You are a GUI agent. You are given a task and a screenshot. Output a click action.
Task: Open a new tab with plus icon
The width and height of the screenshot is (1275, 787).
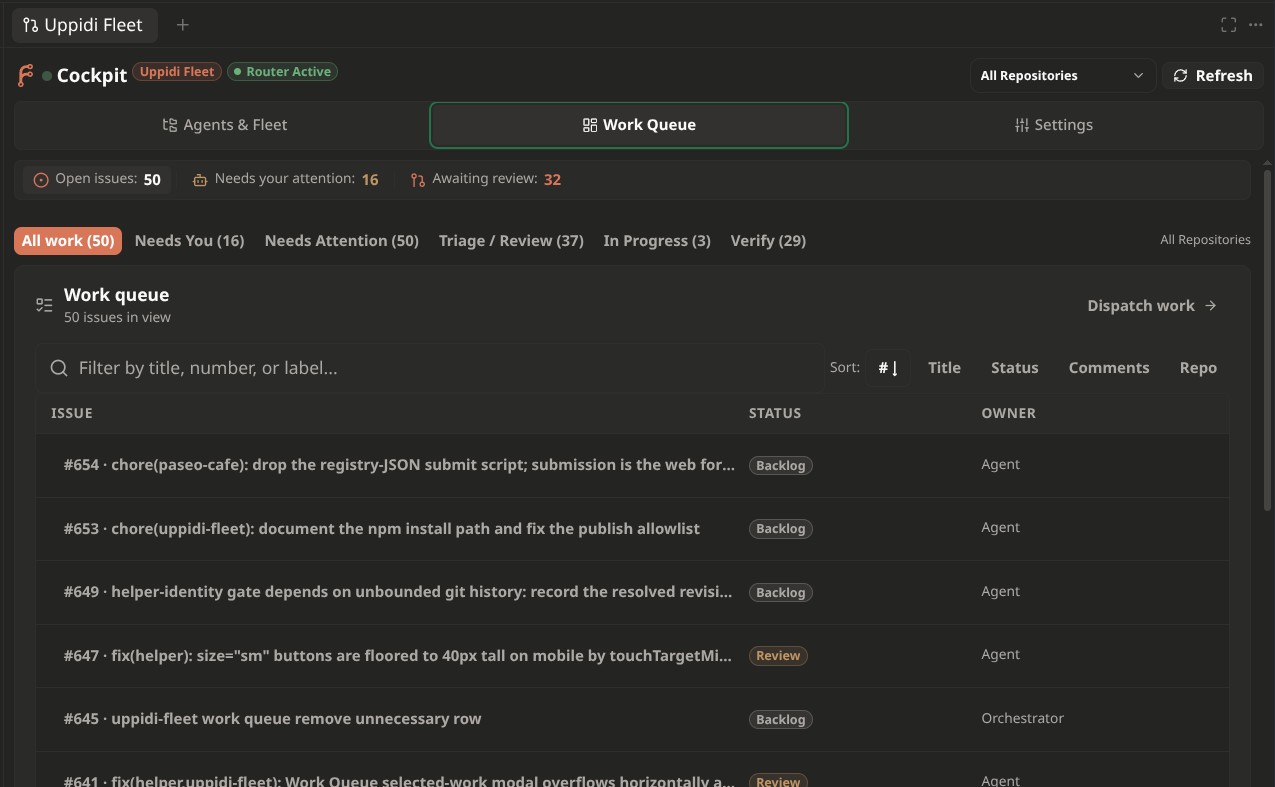(x=182, y=25)
